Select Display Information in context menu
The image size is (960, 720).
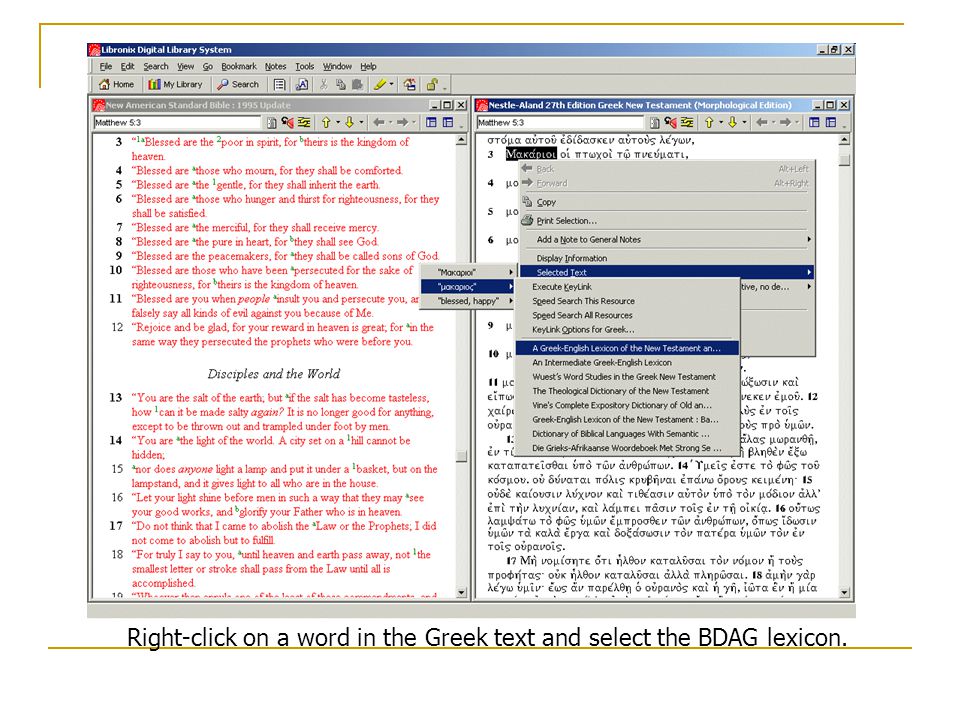667,258
